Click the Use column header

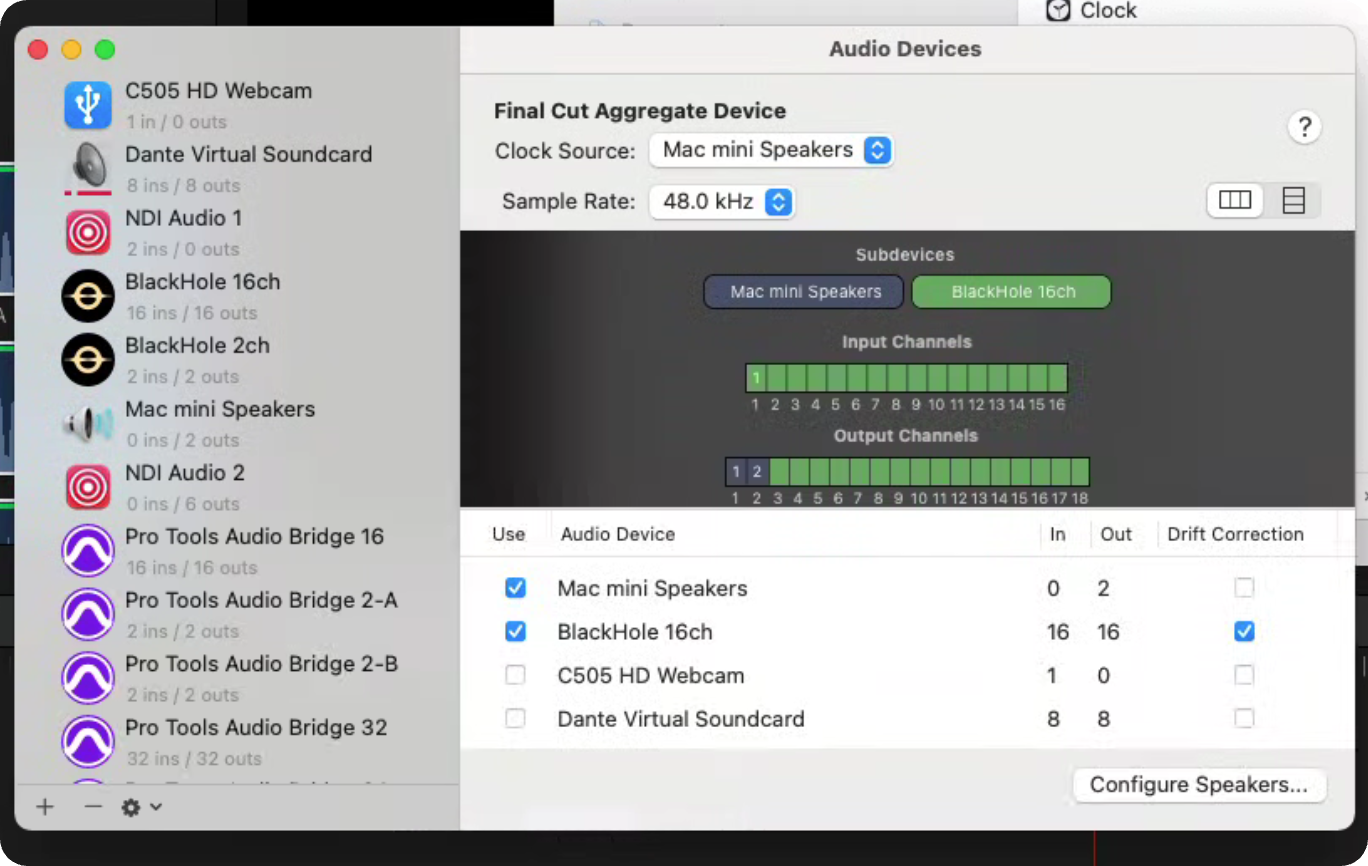tap(508, 534)
